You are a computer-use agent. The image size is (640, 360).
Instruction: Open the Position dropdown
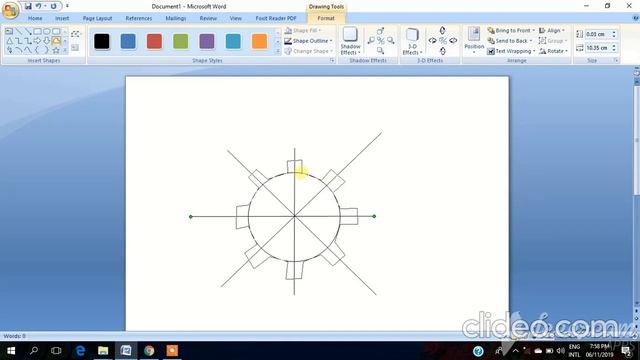click(x=474, y=41)
